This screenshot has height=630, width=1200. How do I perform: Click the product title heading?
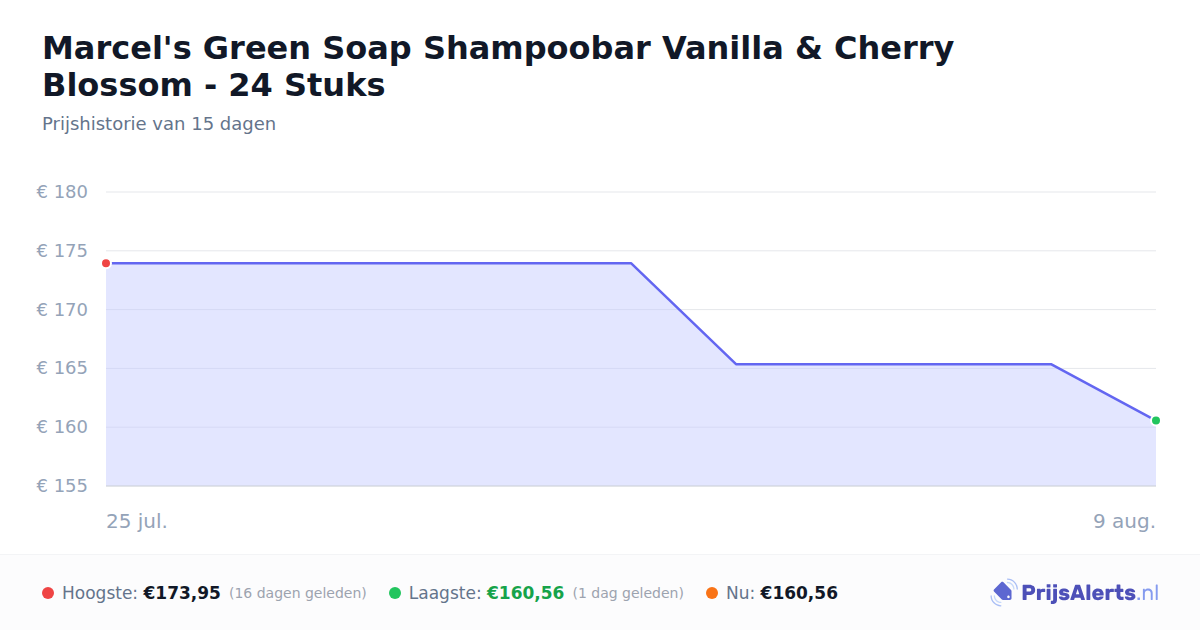[498, 66]
